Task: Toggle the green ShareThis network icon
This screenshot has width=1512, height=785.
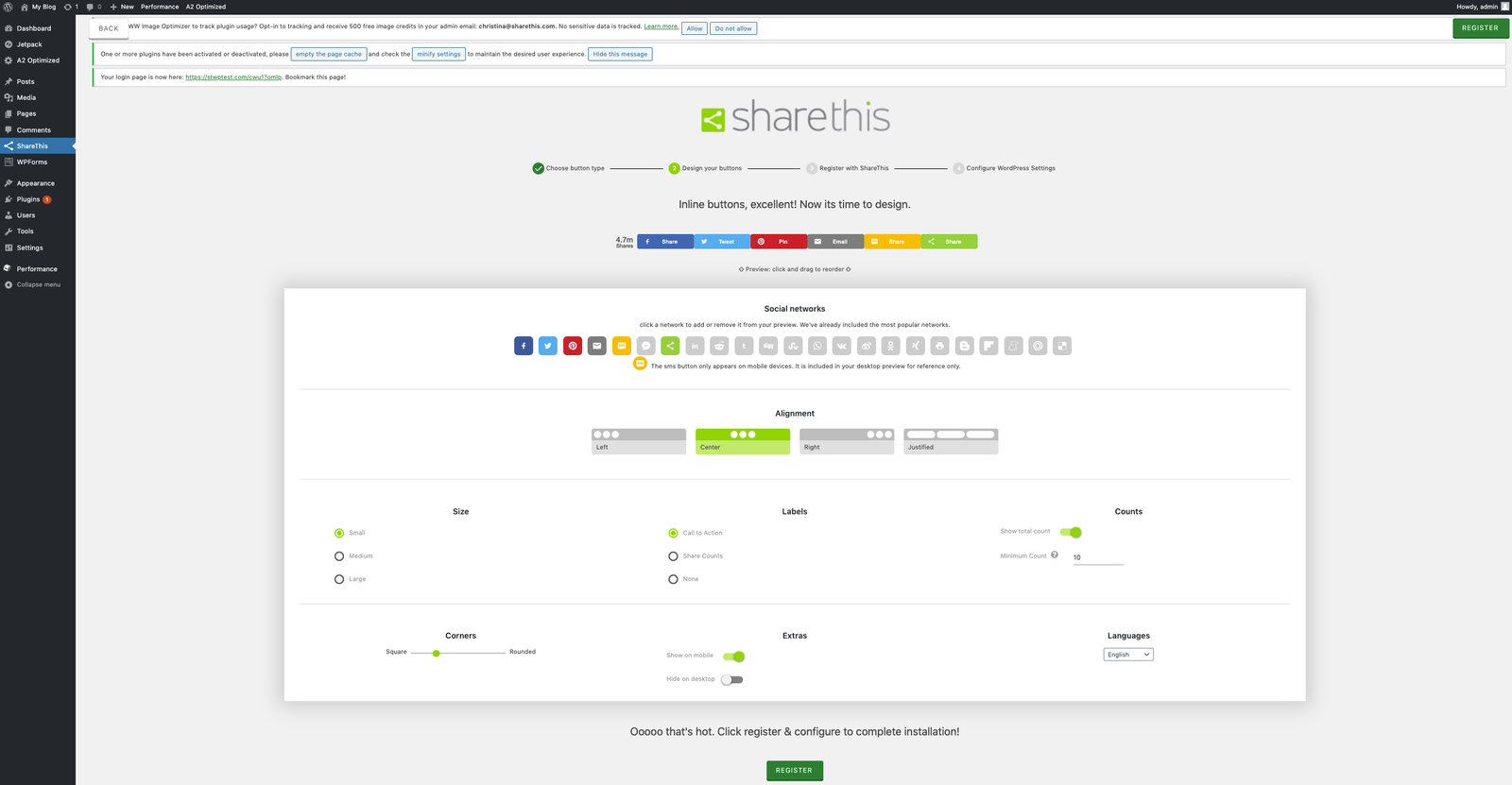Action: [670, 346]
